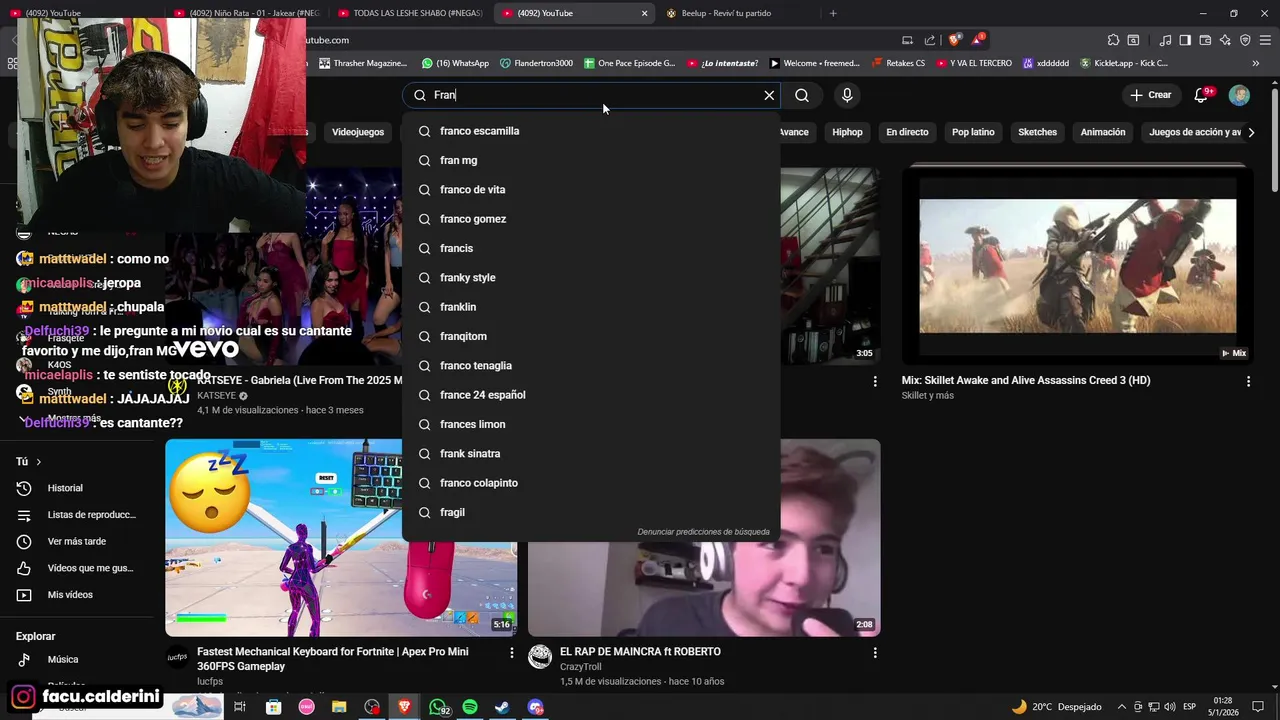Image resolution: width=1280 pixels, height=720 pixels.
Task: Open Leo AI sparkle icon
Action: click(x=1225, y=40)
